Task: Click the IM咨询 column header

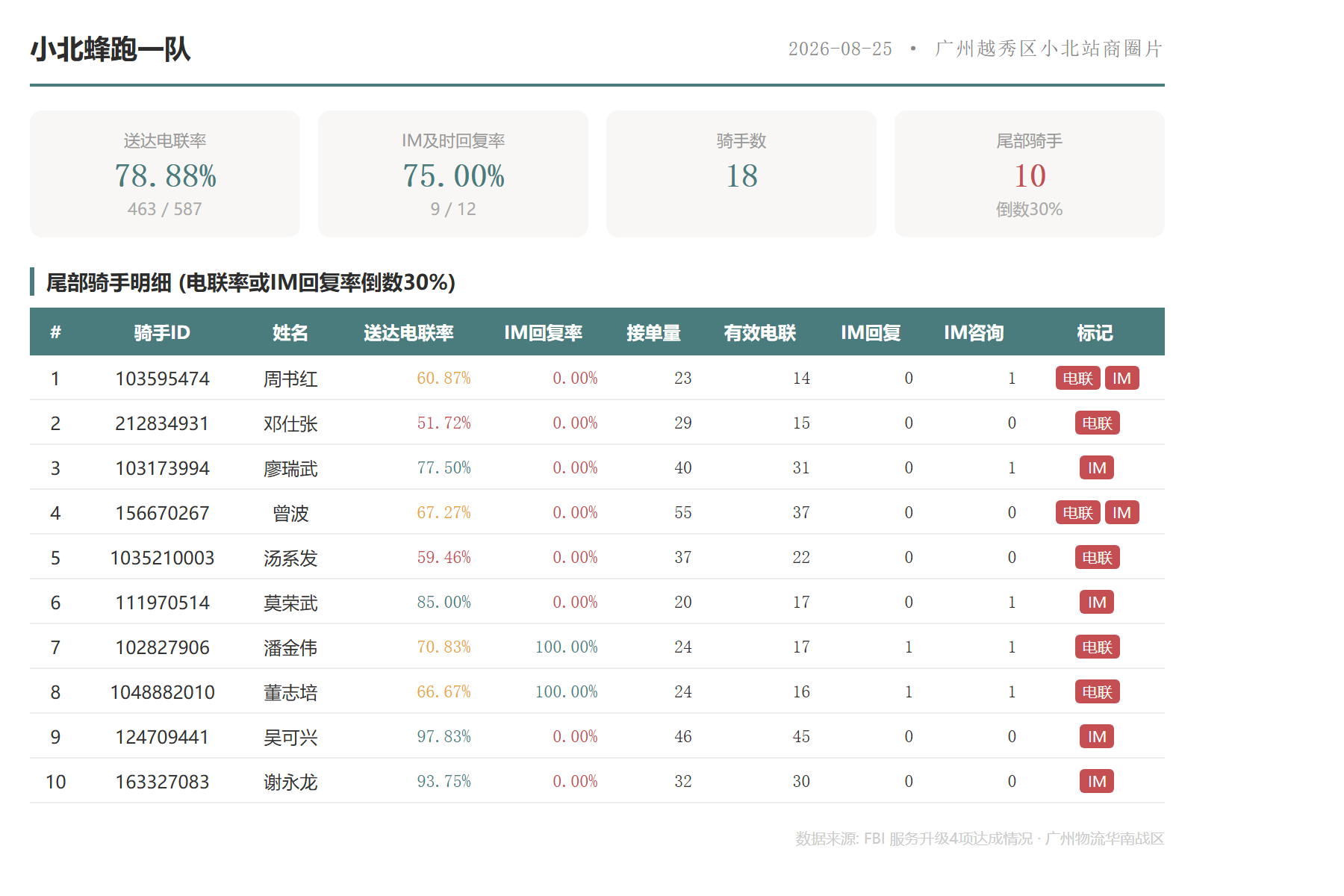Action: point(974,332)
